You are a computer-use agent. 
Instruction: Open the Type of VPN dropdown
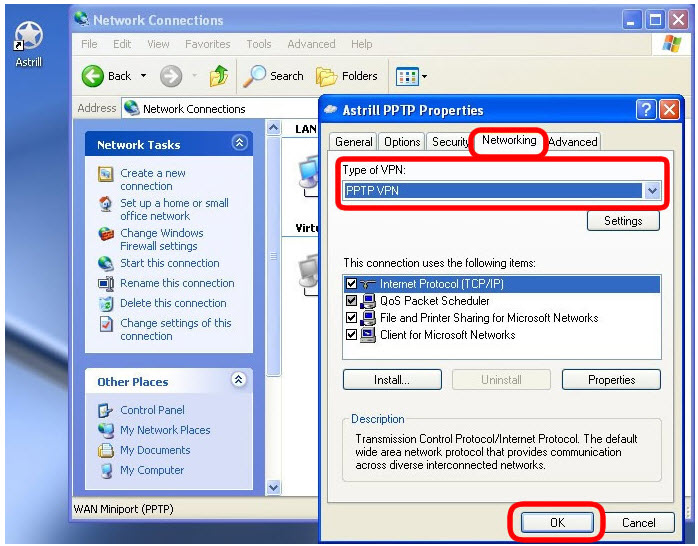652,191
